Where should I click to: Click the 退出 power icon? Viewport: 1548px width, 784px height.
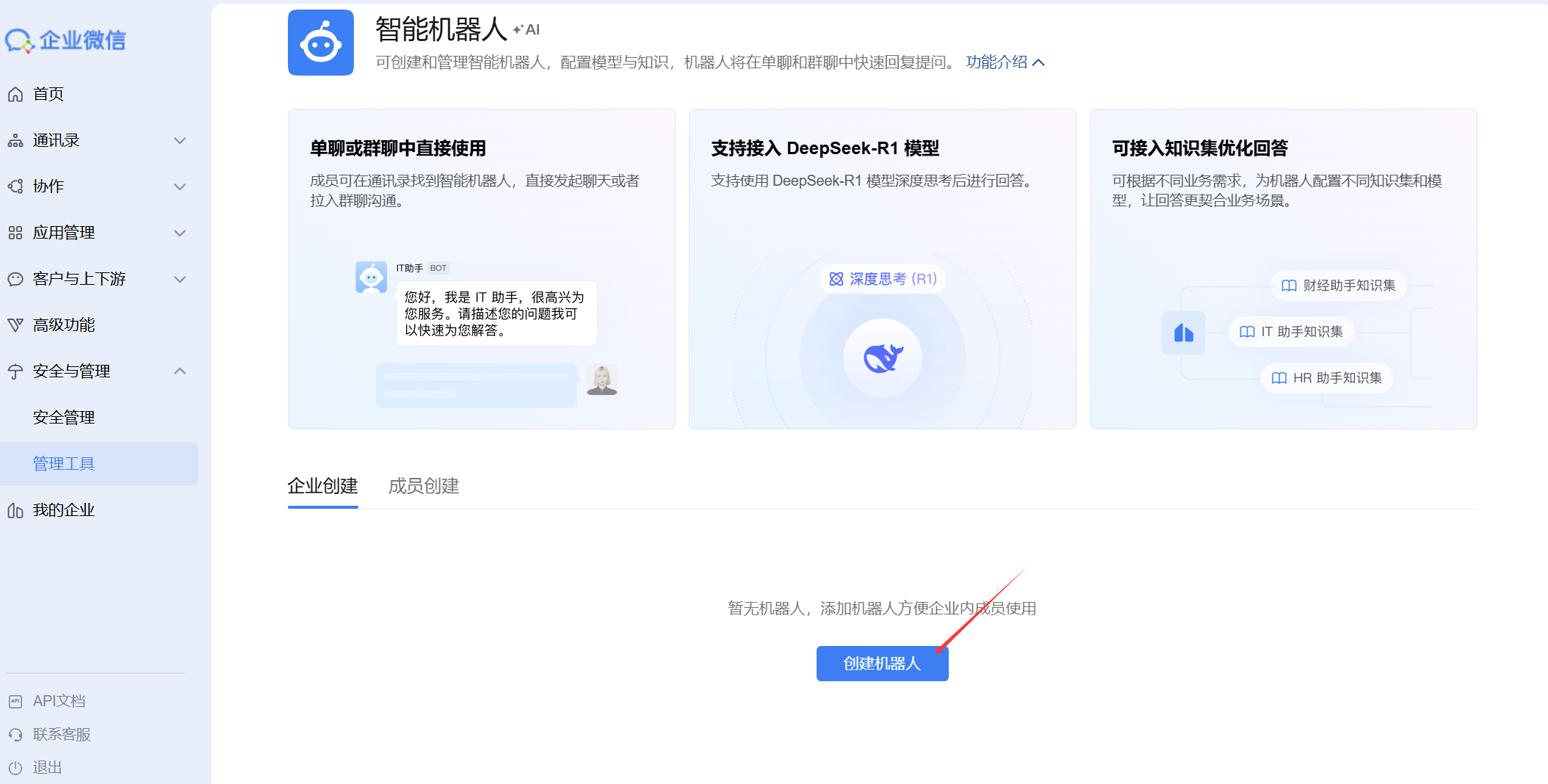point(15,768)
